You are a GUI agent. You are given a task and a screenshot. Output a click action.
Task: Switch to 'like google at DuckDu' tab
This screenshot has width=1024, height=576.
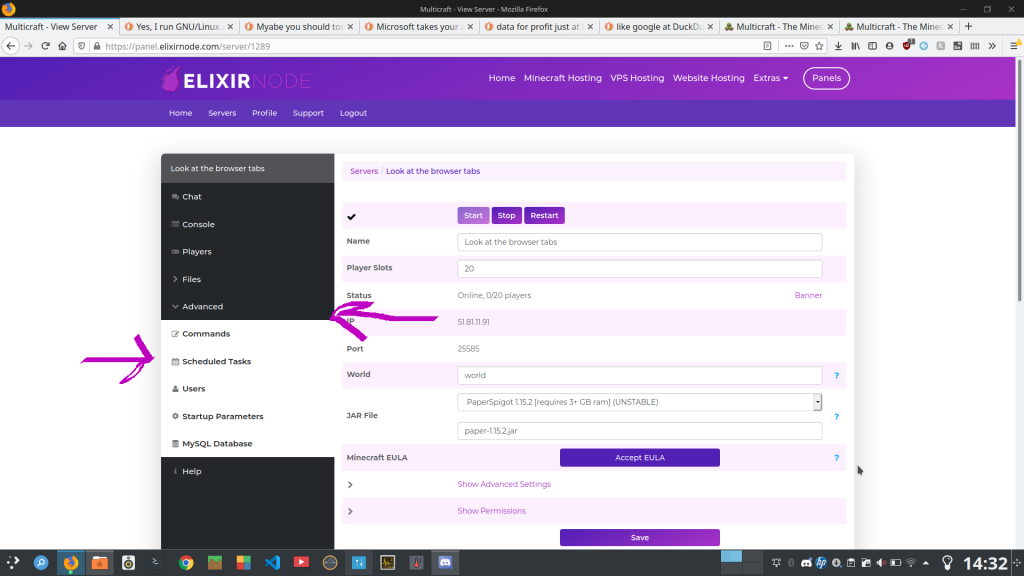658,27
